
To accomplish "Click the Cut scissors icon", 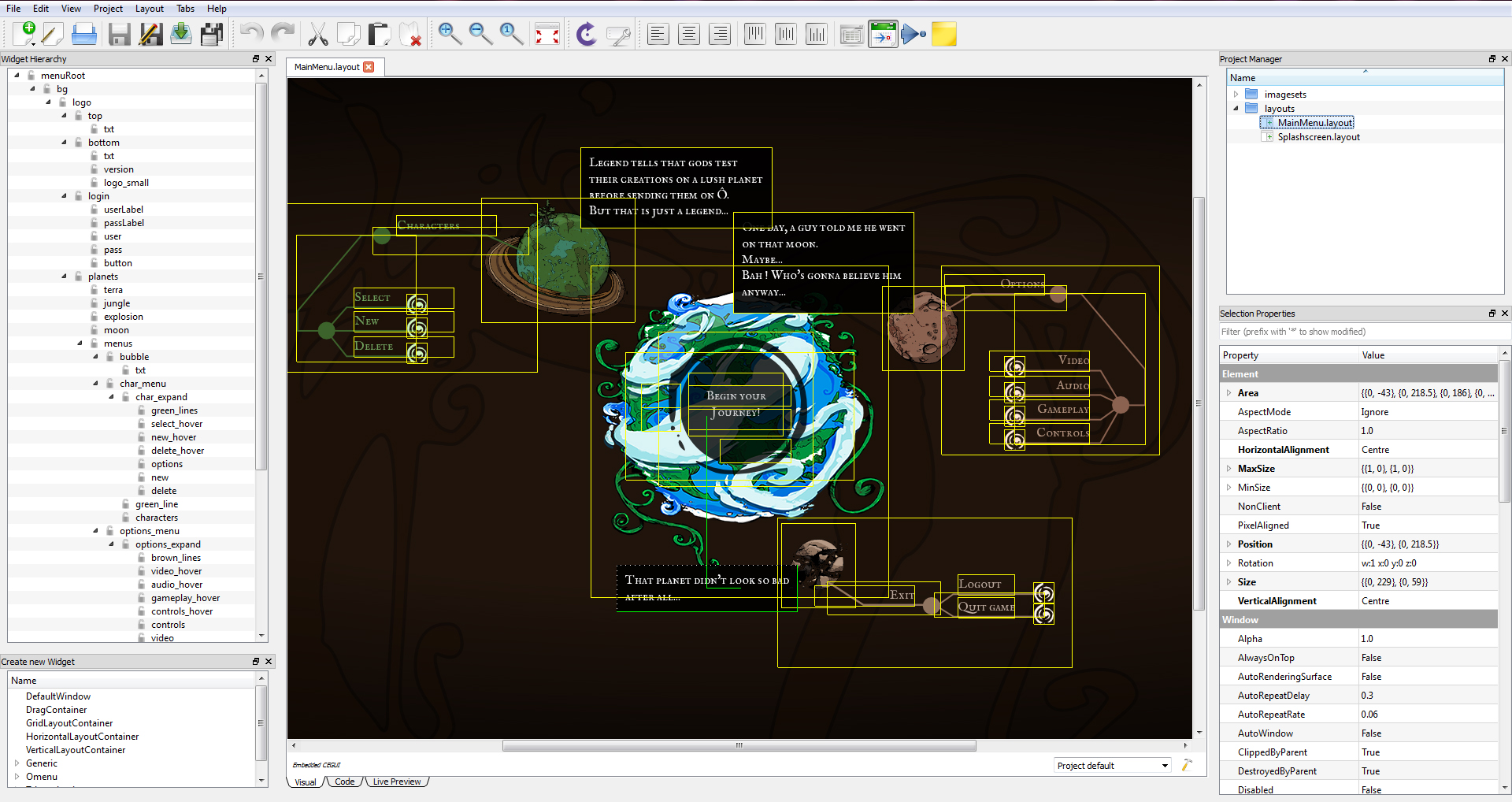I will (317, 34).
